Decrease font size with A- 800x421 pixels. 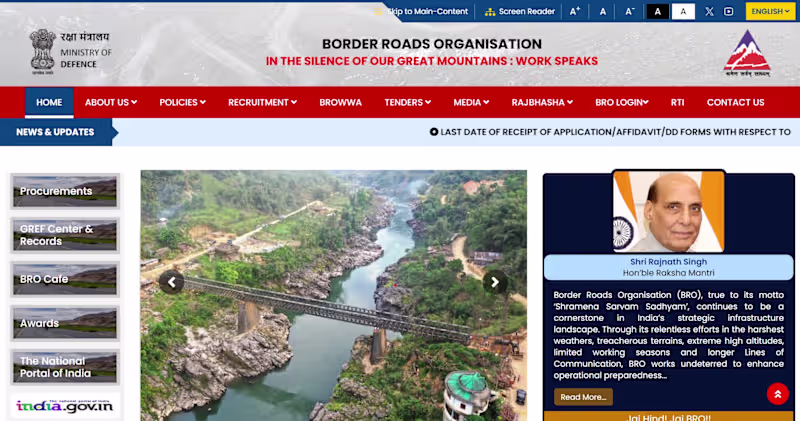pyautogui.click(x=630, y=11)
